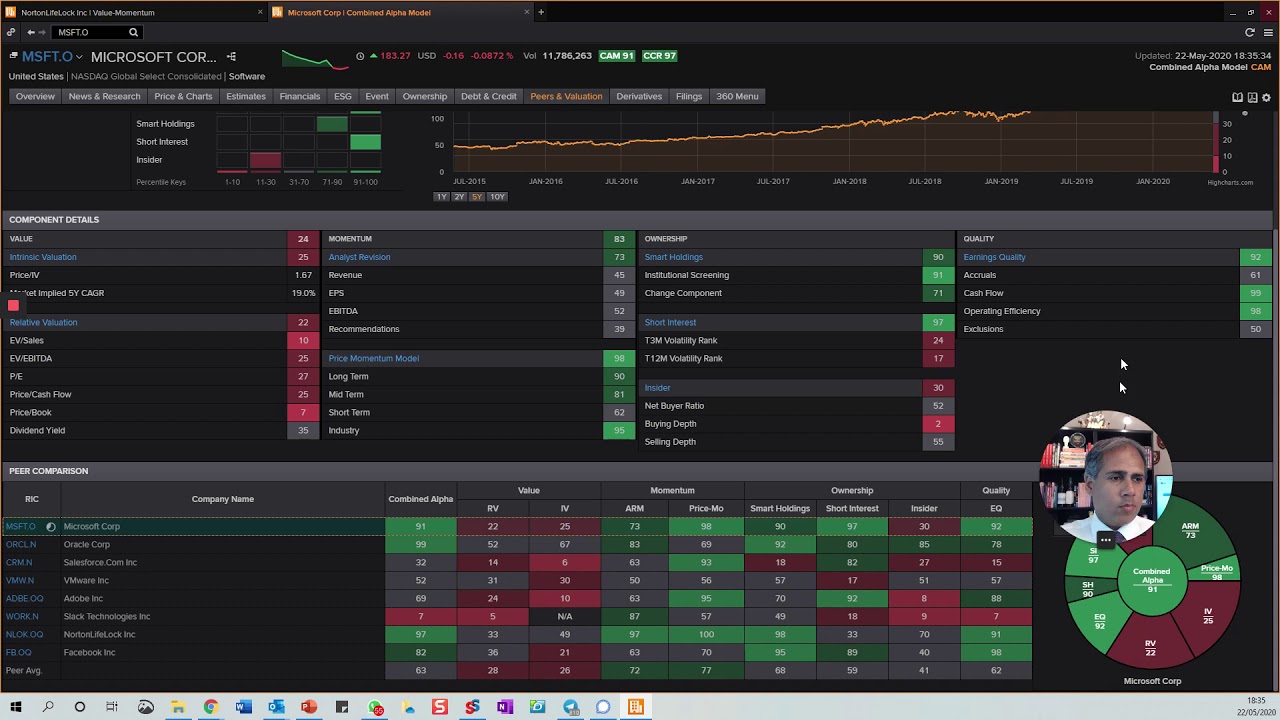Click the Windows taskbar search icon
The height and width of the screenshot is (720, 1280).
click(48, 707)
